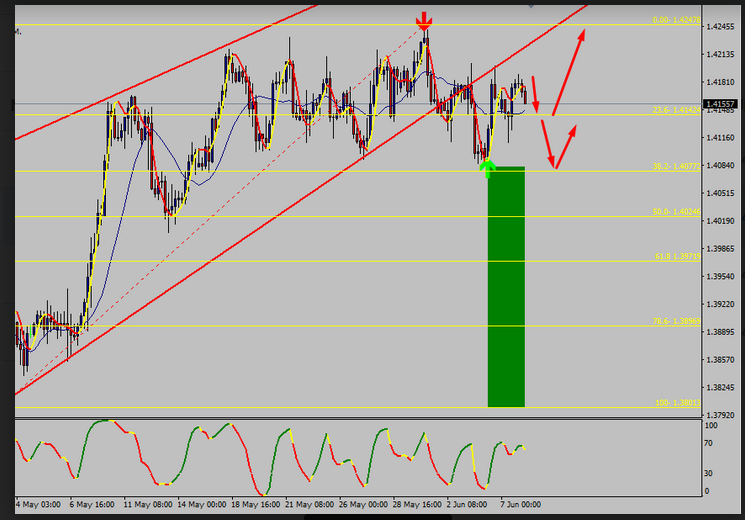Select the 100 Fibonacci level label
This screenshot has height=520, width=745.
pyautogui.click(x=677, y=402)
